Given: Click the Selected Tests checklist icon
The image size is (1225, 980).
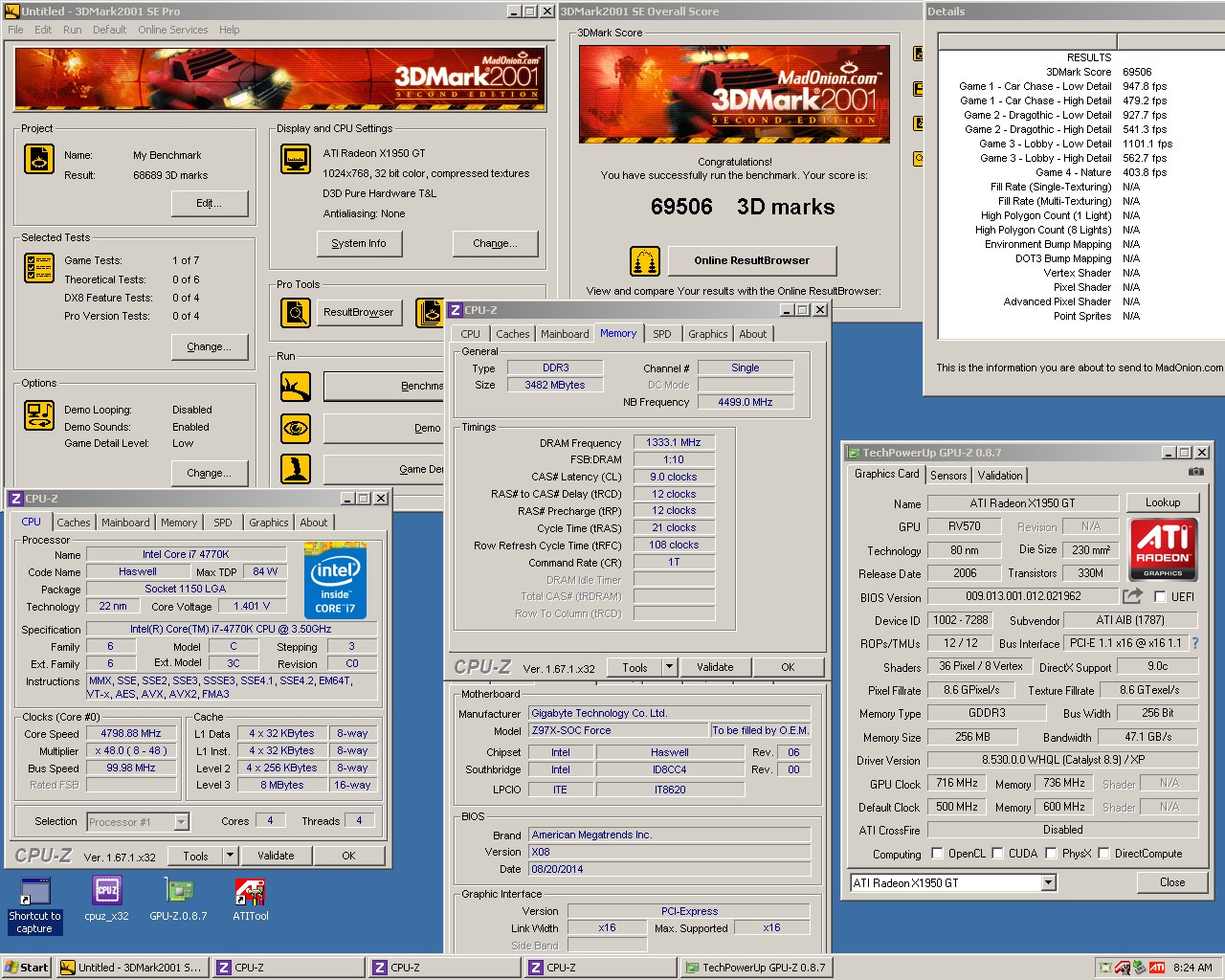Looking at the screenshot, I should [x=39, y=268].
